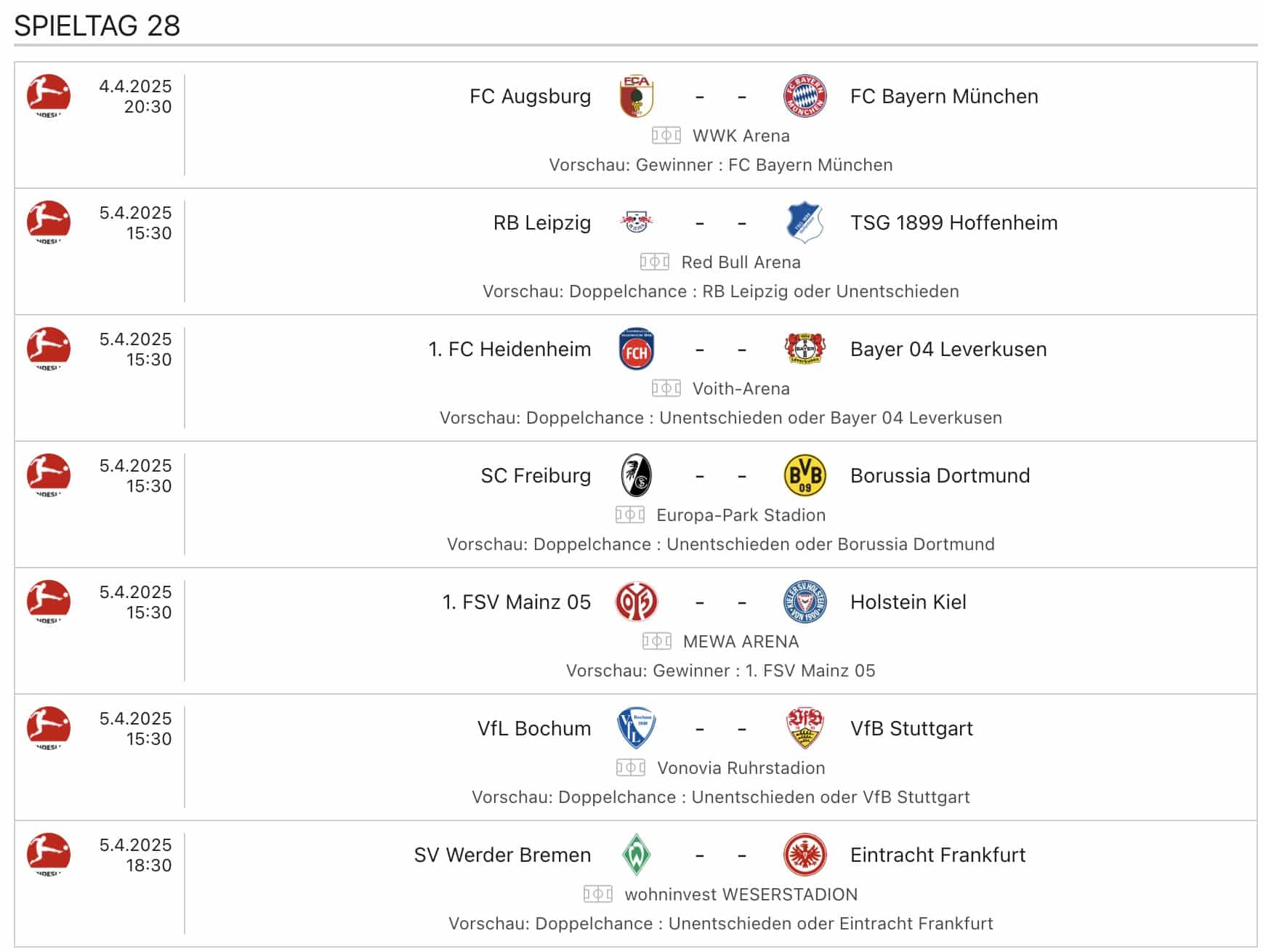Open the 1. FC Heidenheim logo

point(637,349)
